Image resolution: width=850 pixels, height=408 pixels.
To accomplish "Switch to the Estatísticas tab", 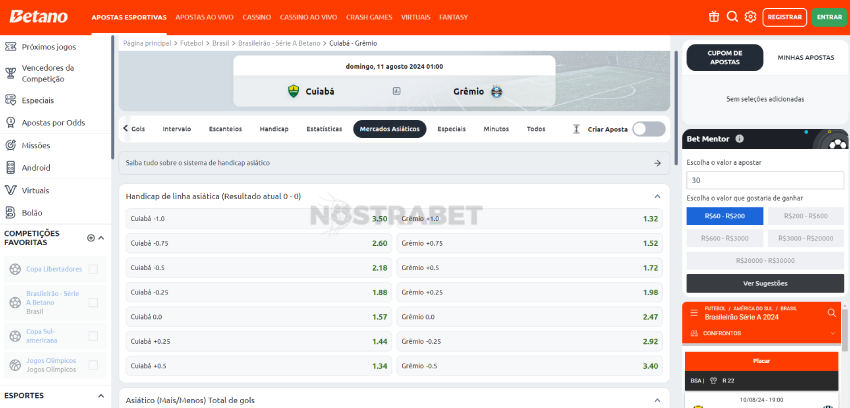I will [x=324, y=129].
